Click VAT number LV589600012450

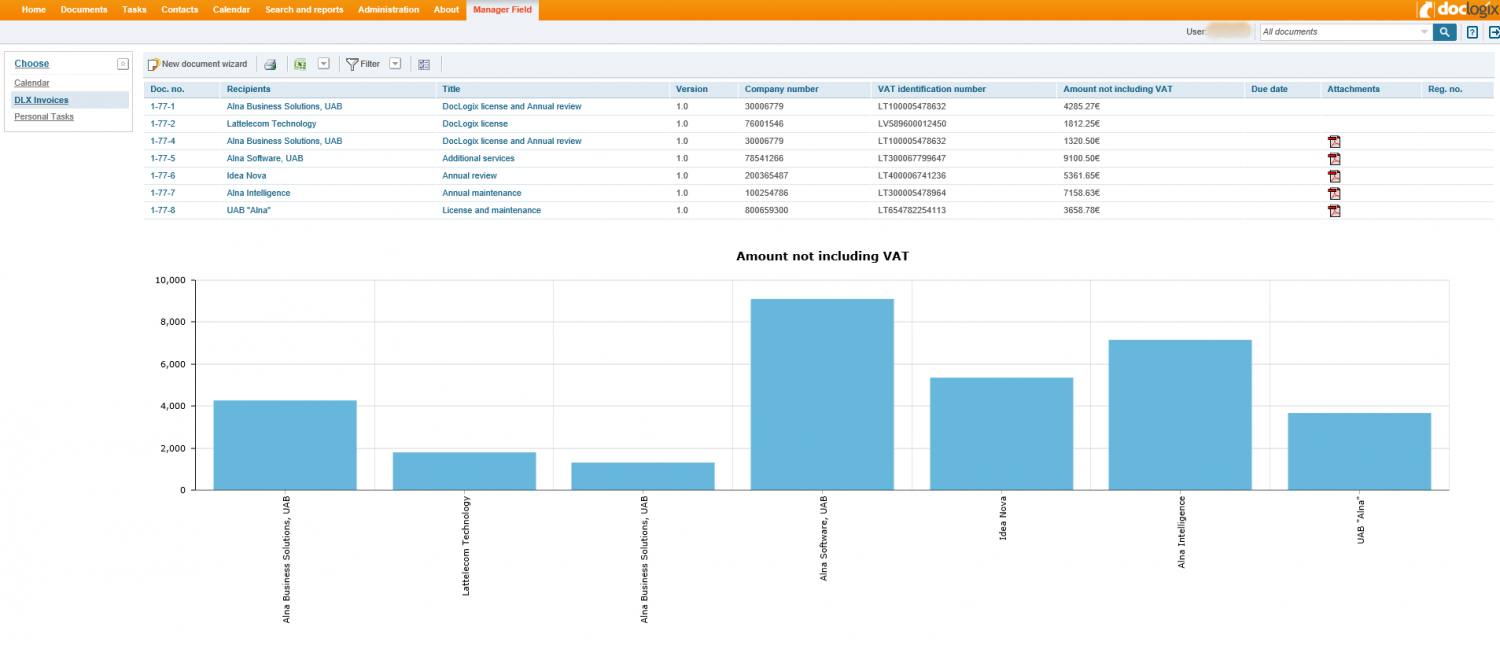click(912, 124)
